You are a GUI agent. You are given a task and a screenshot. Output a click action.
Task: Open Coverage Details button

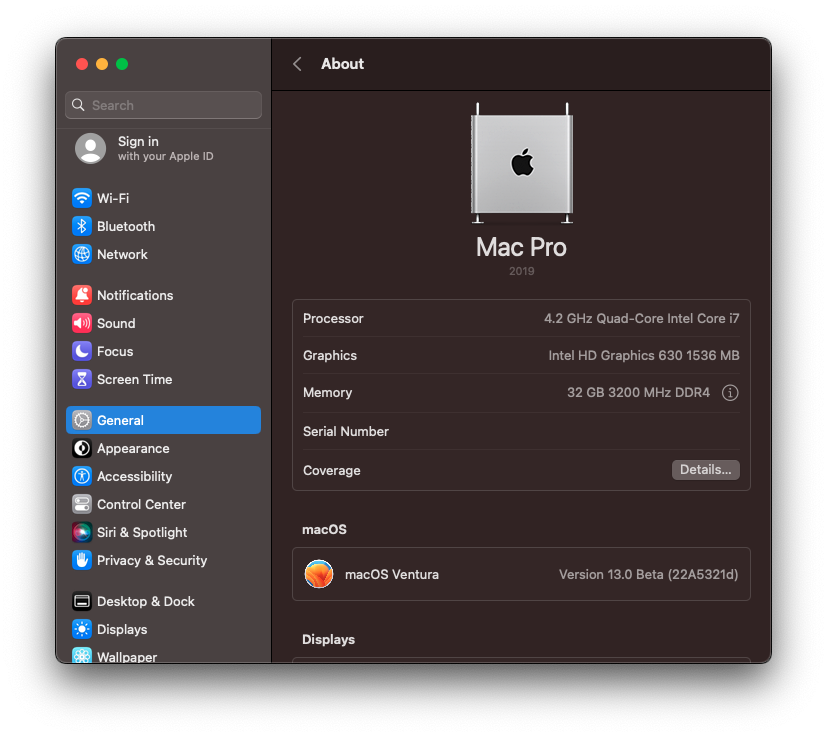pyautogui.click(x=706, y=470)
